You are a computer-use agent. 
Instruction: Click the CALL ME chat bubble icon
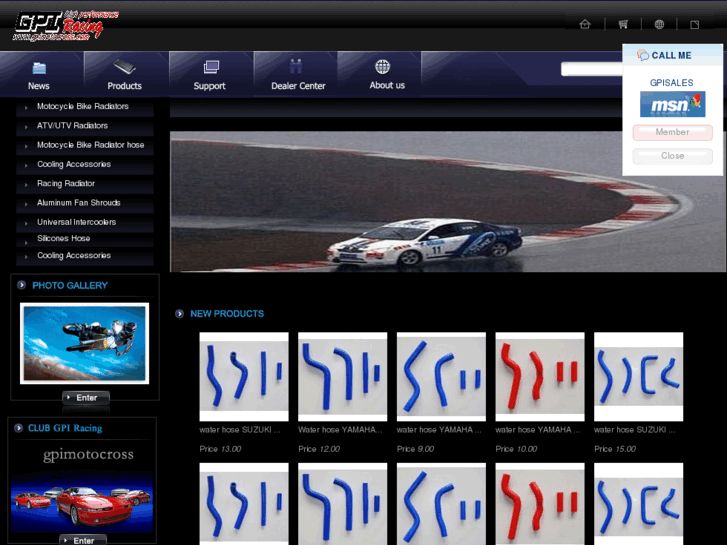point(643,55)
